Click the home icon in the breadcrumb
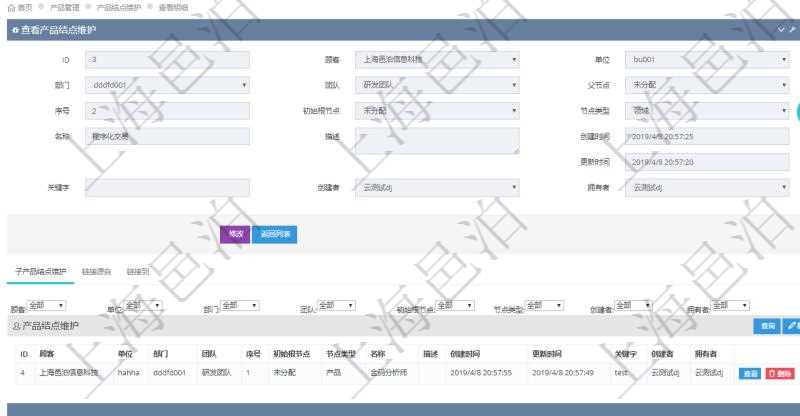The height and width of the screenshot is (416, 800). click(11, 8)
